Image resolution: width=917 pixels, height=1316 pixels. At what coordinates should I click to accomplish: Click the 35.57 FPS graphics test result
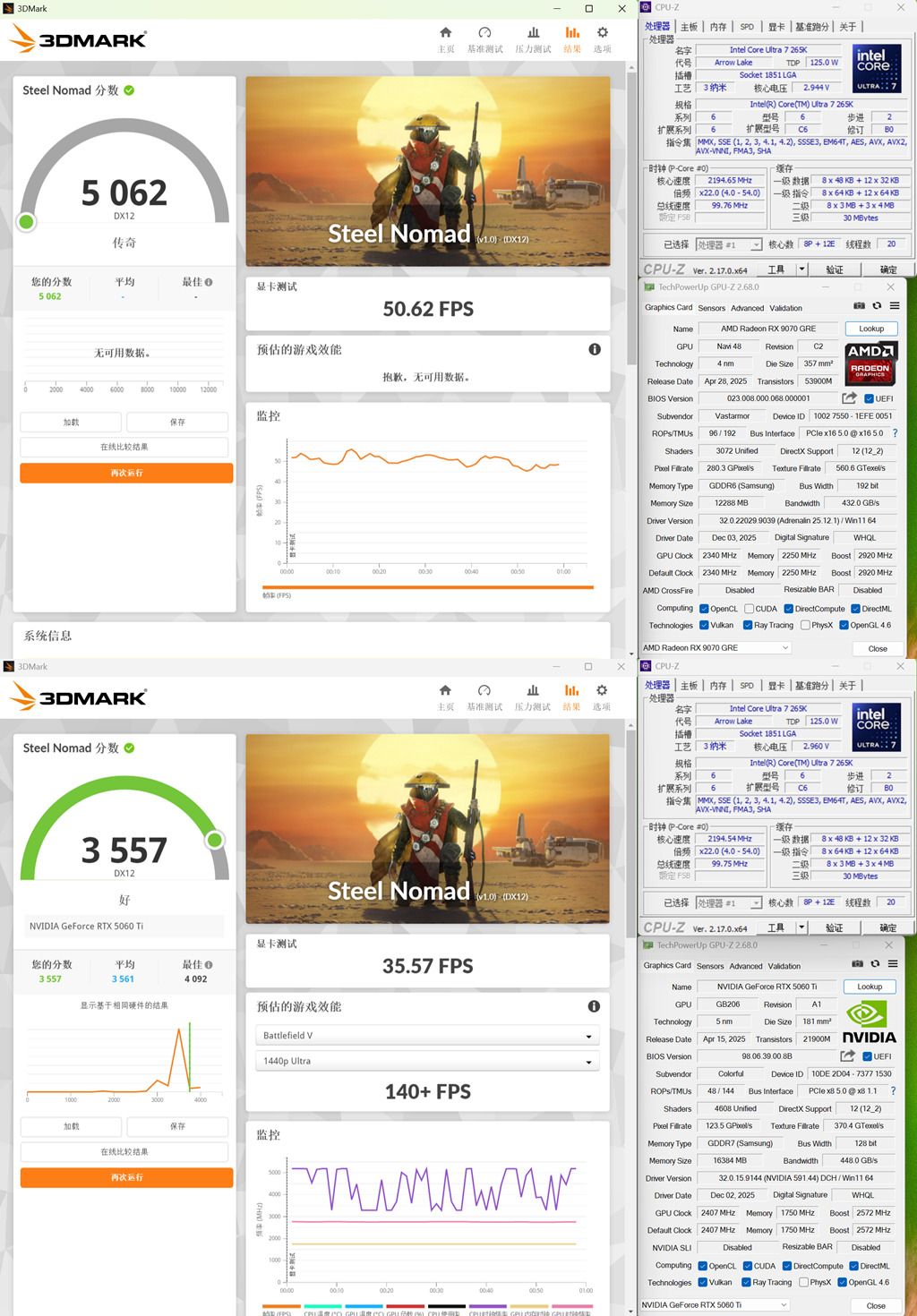[428, 966]
